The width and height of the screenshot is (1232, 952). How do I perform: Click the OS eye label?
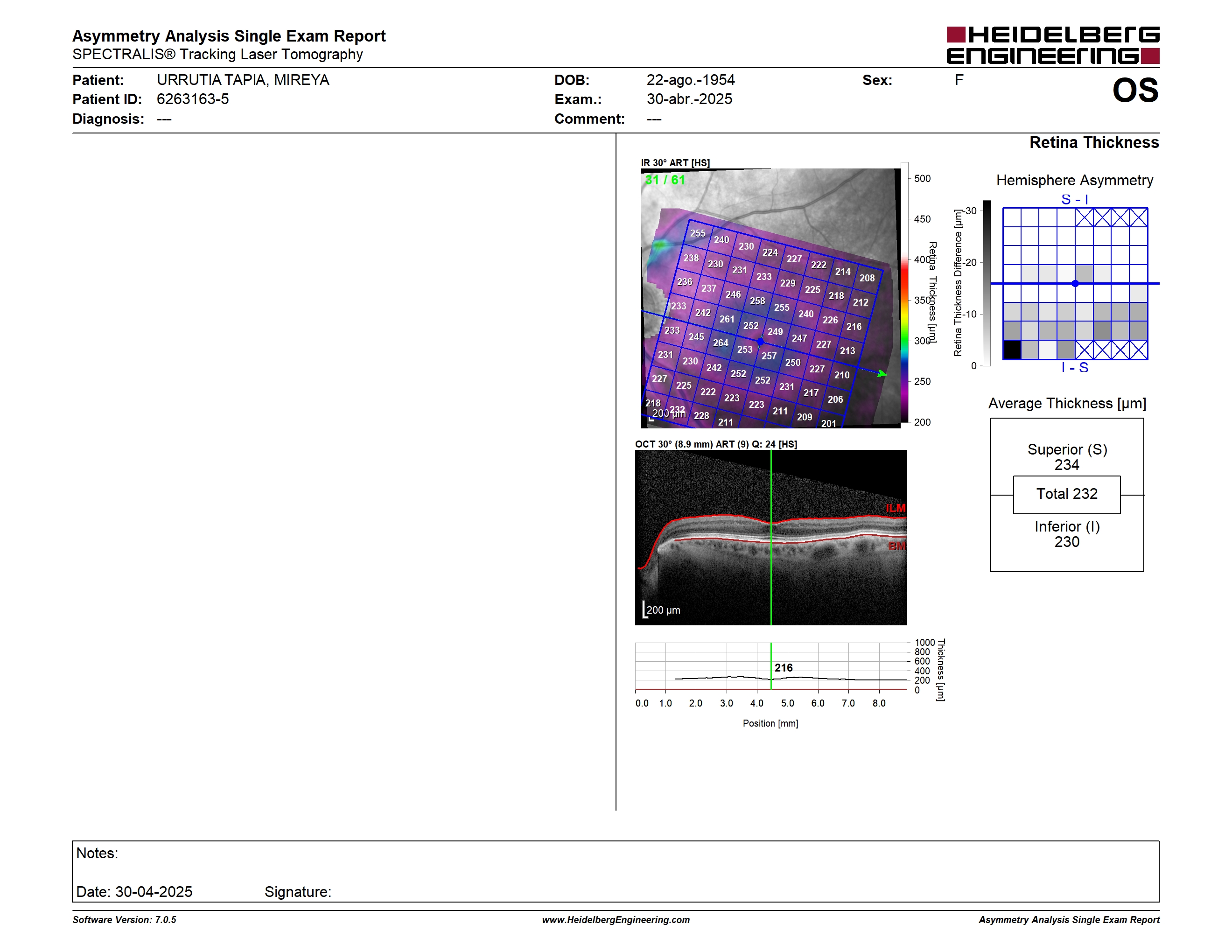tap(1135, 90)
